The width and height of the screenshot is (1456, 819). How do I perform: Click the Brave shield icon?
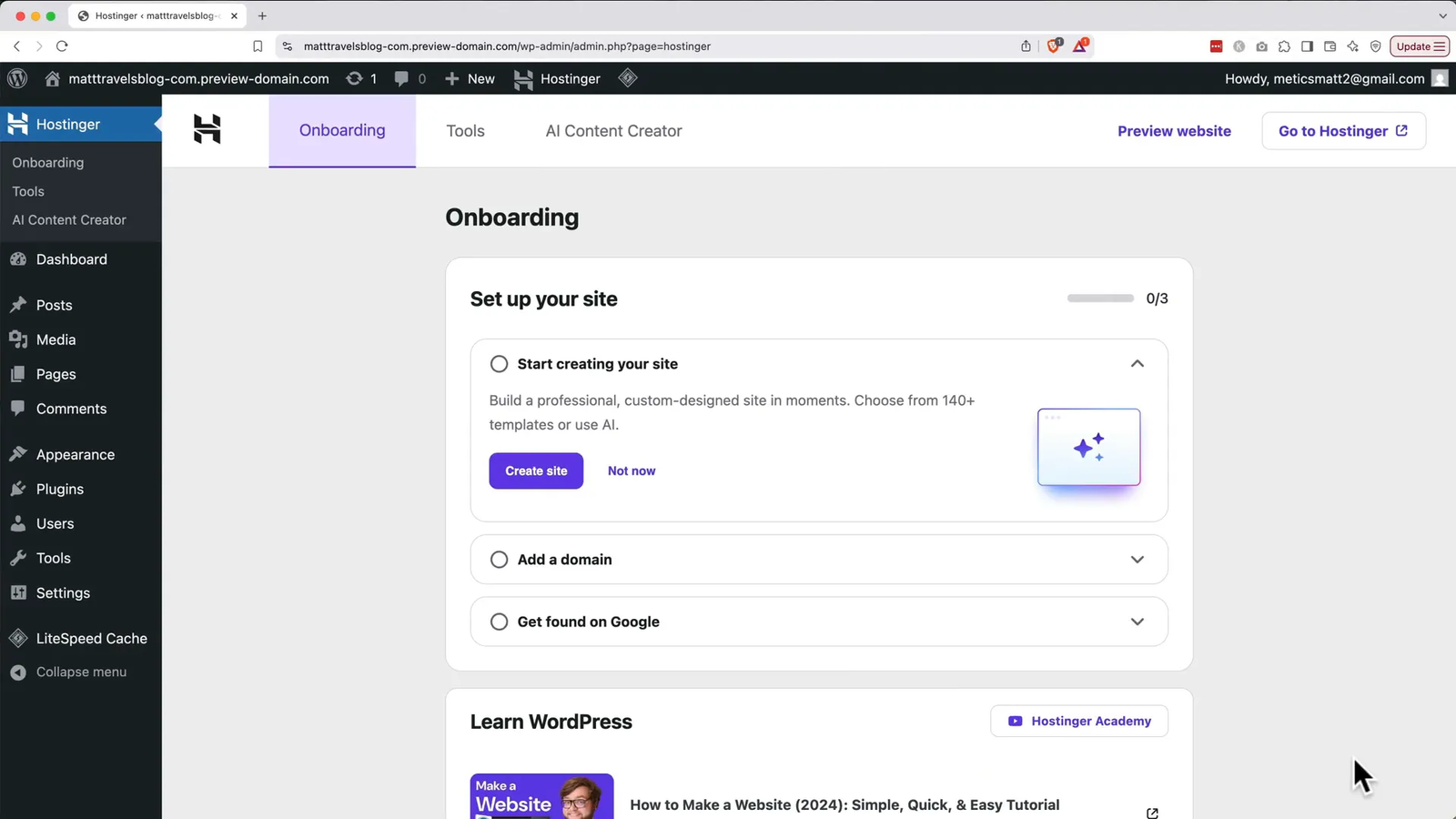tap(1054, 45)
